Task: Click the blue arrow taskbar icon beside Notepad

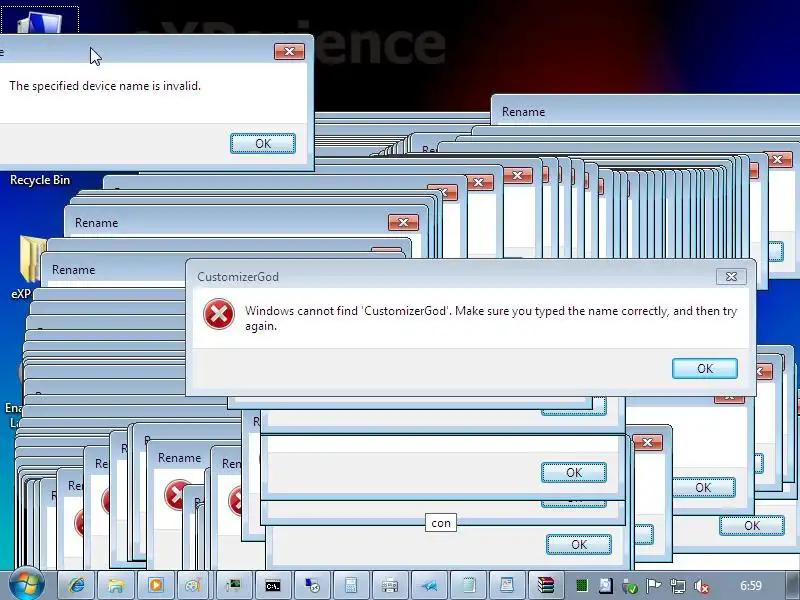Action: [x=429, y=585]
